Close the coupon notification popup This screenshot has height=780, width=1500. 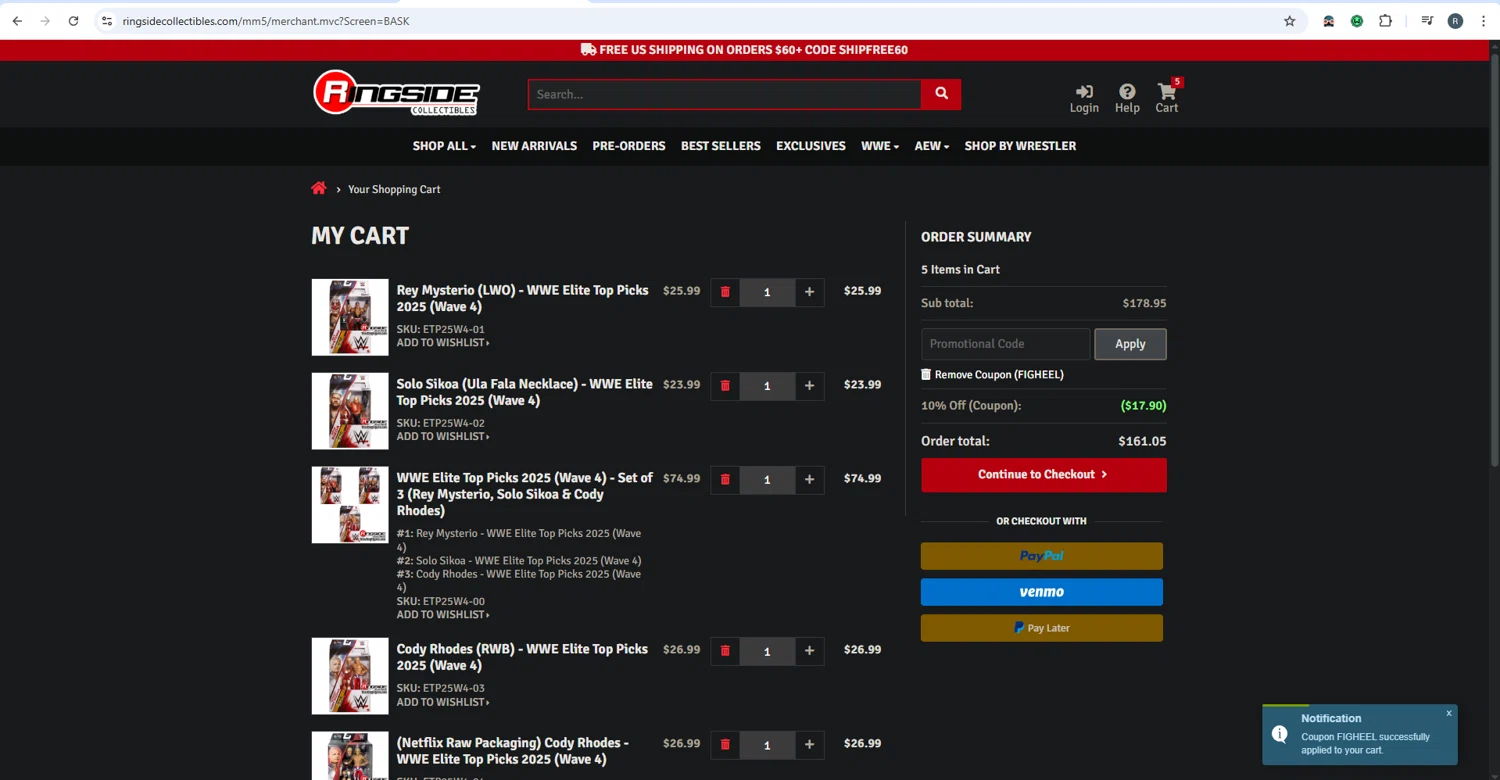click(x=1448, y=713)
